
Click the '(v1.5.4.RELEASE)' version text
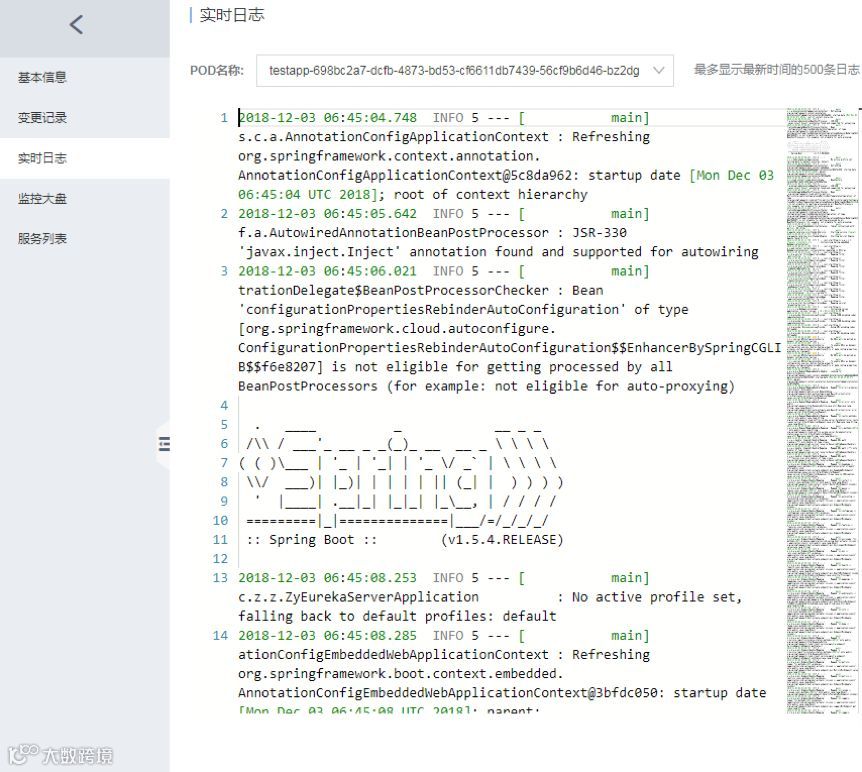[x=502, y=540]
